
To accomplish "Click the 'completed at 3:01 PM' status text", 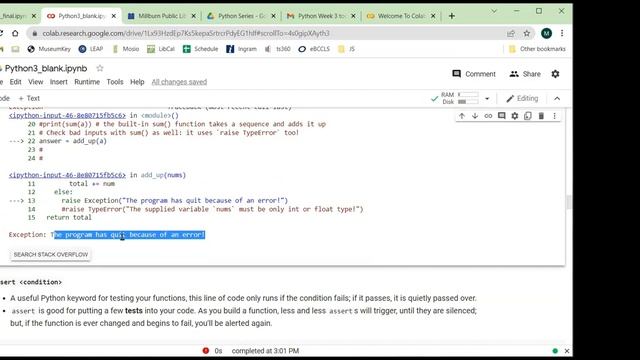I will tap(265, 351).
